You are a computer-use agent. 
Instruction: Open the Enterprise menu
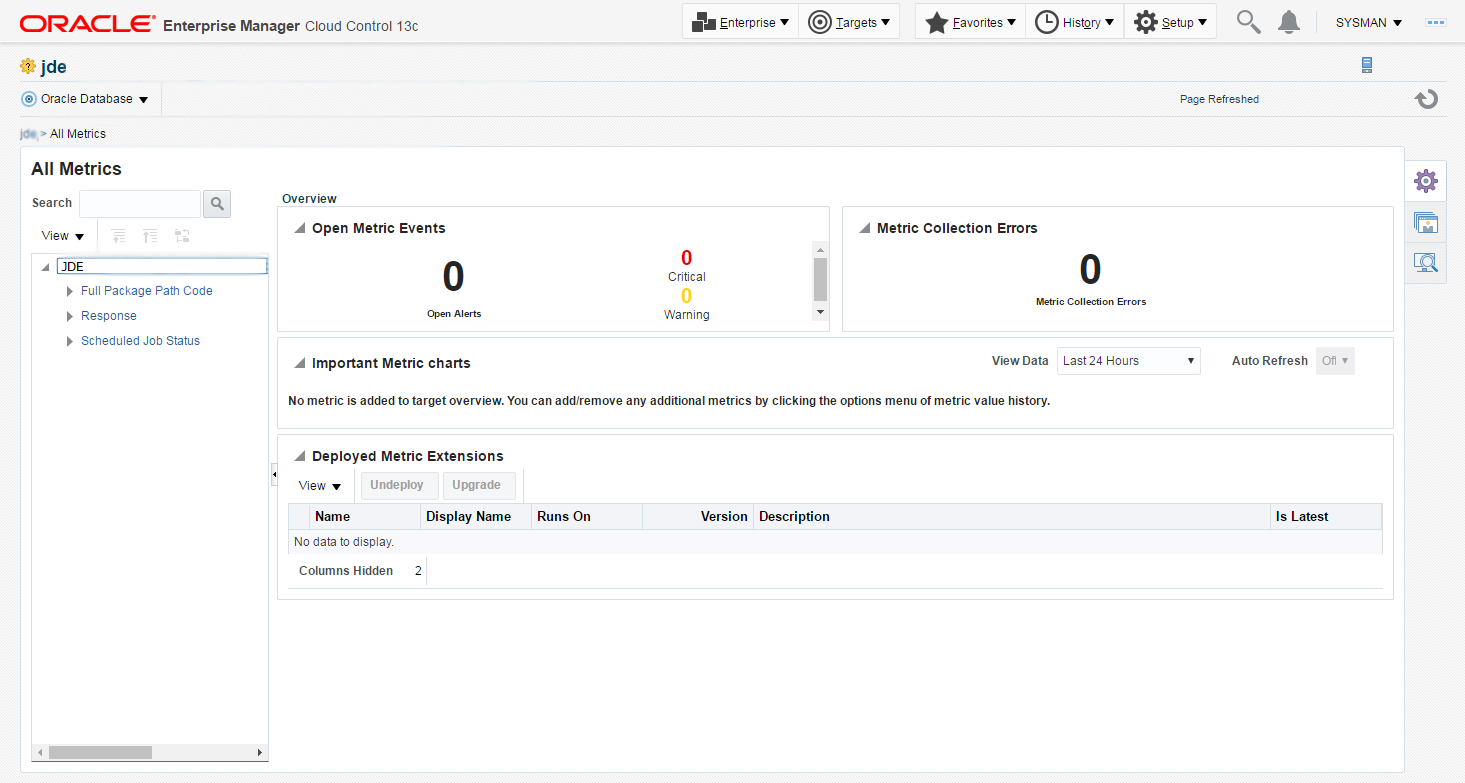tap(740, 22)
